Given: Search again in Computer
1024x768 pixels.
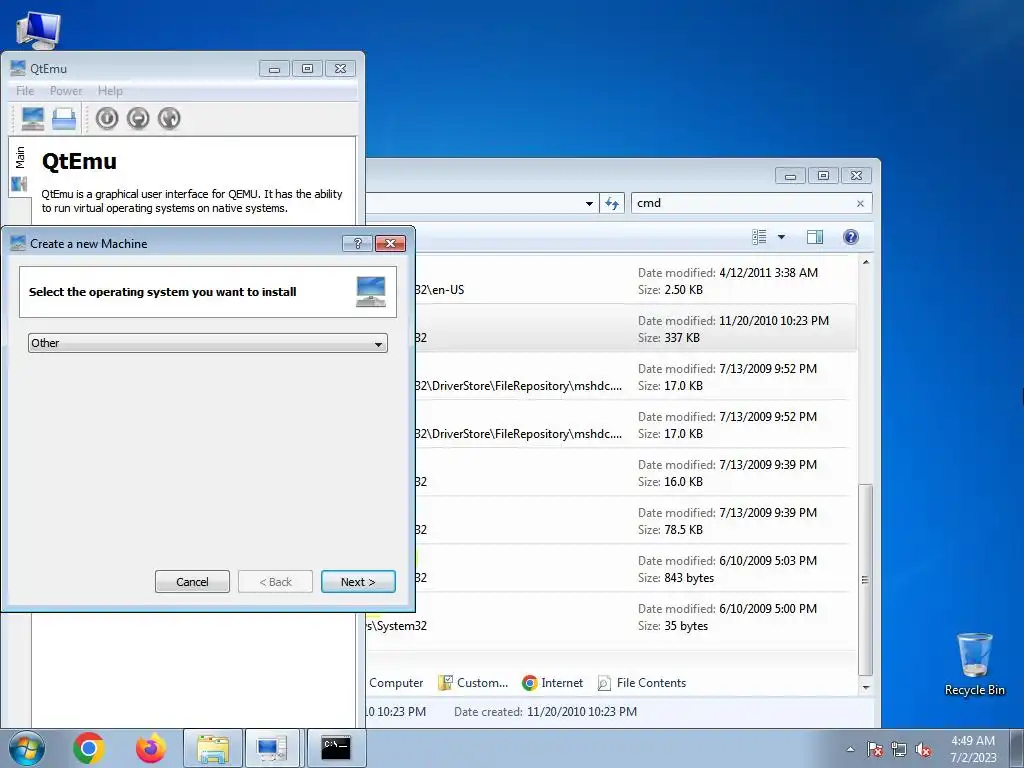Looking at the screenshot, I should pyautogui.click(x=396, y=683).
